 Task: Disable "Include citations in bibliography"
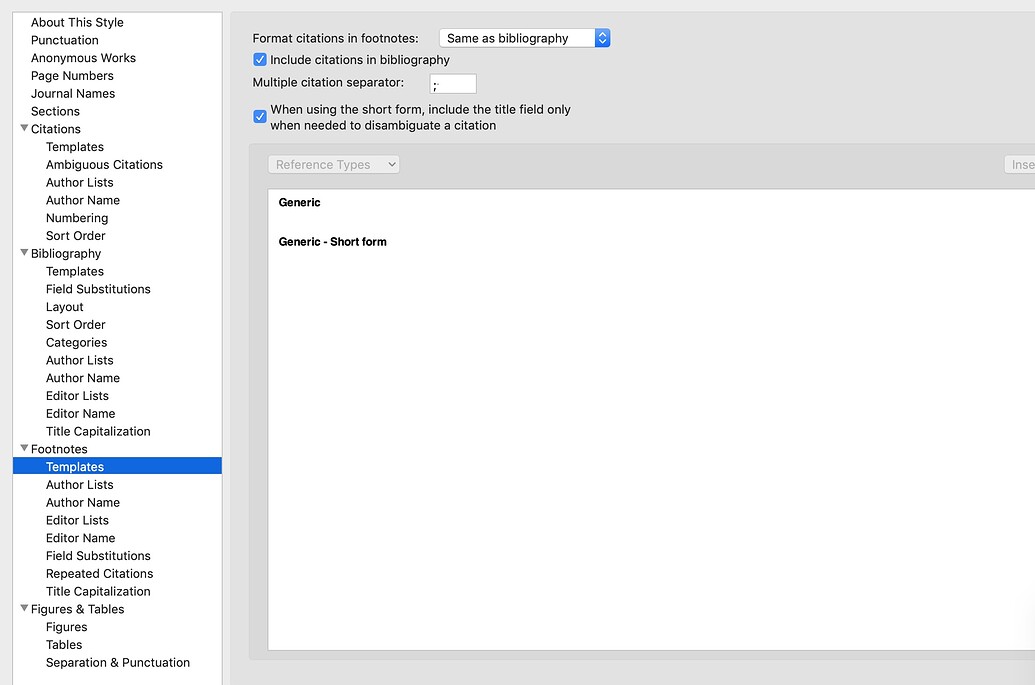pyautogui.click(x=259, y=59)
